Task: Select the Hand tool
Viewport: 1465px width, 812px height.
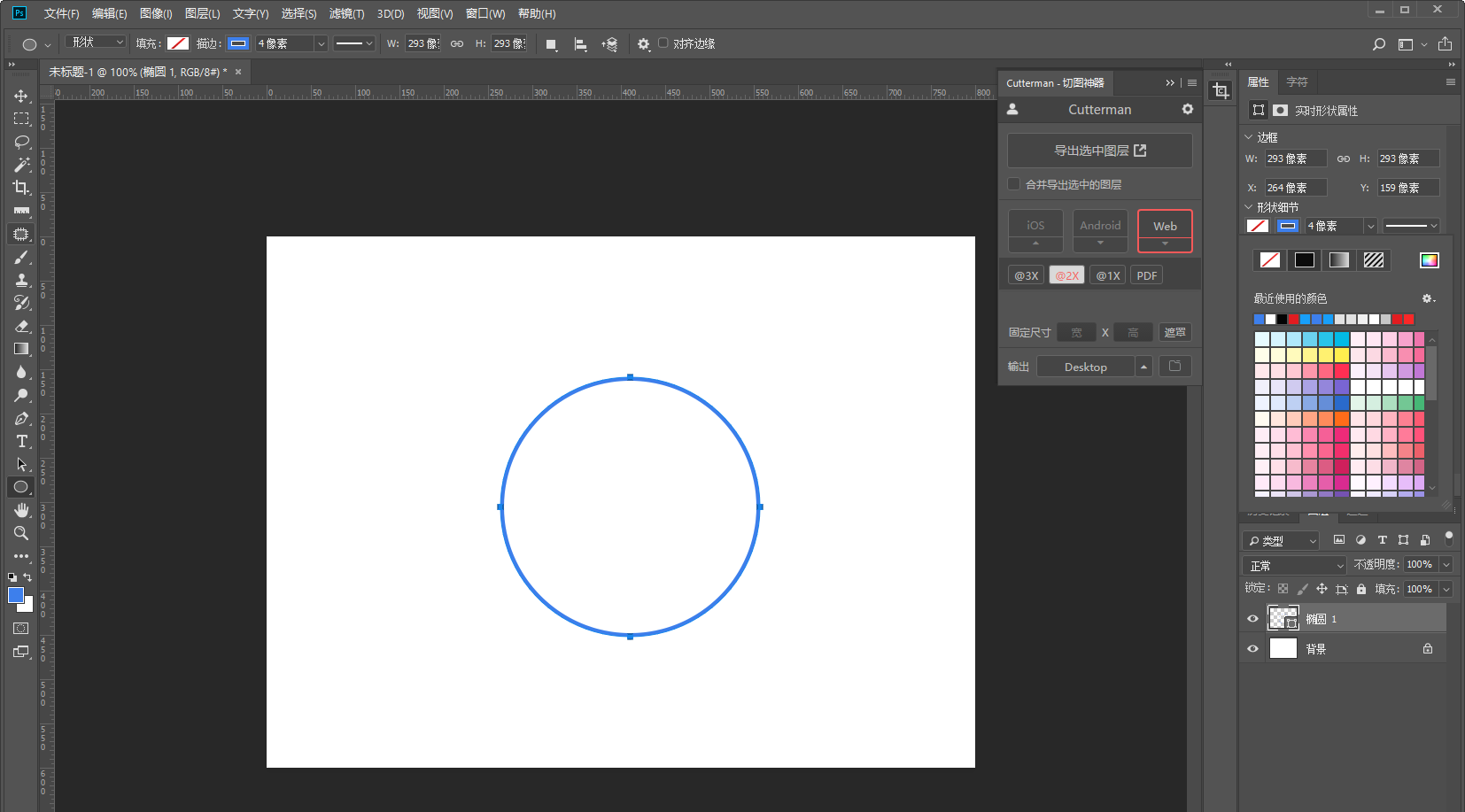Action: coord(21,510)
